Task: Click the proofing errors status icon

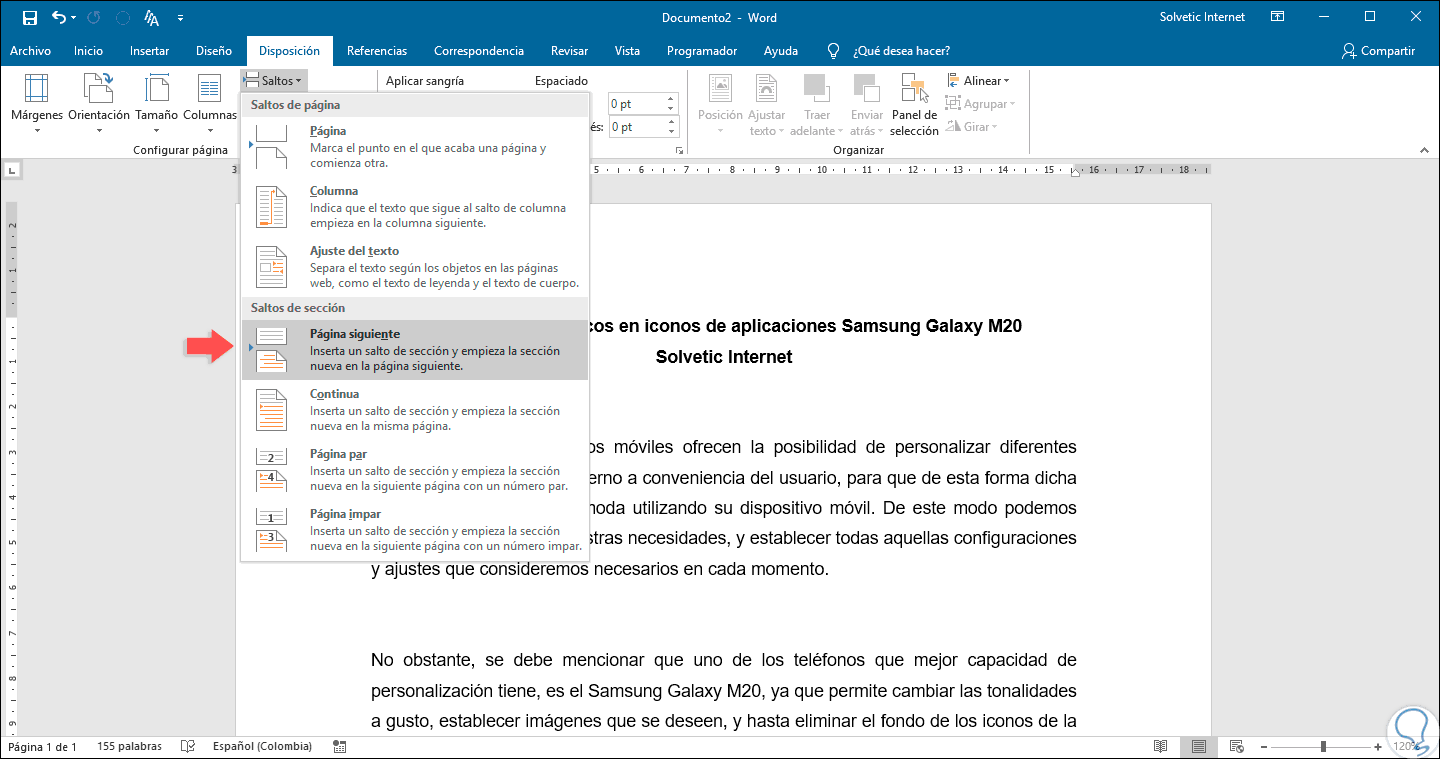Action: pos(187,747)
